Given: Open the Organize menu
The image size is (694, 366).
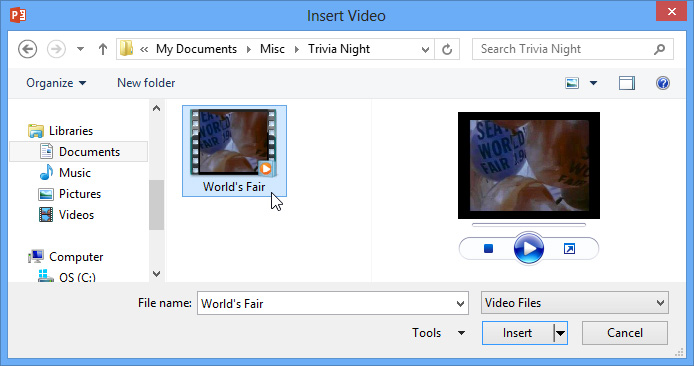Looking at the screenshot, I should click(x=56, y=83).
